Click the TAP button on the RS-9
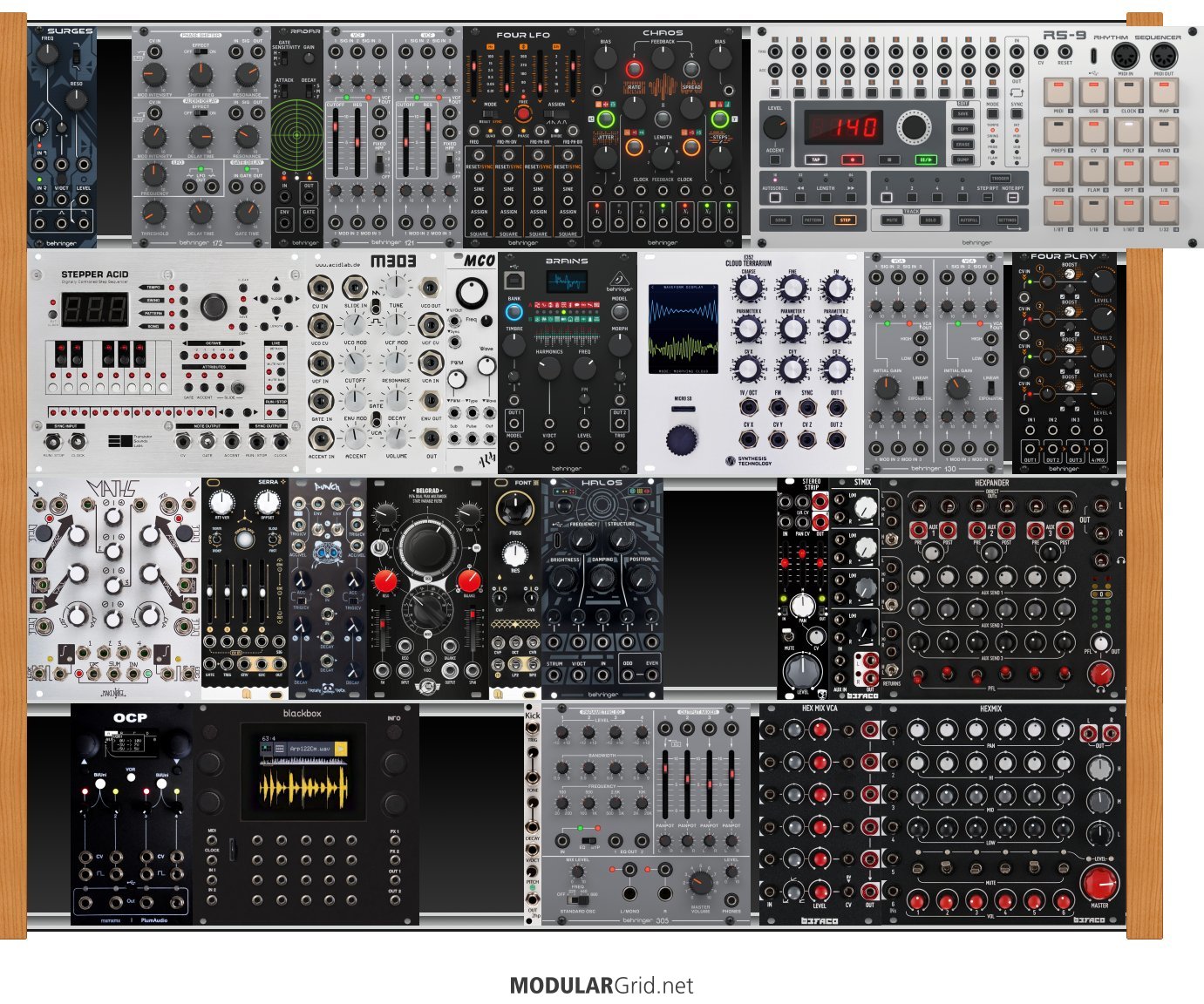This screenshot has height=1004, width=1204. point(815,159)
